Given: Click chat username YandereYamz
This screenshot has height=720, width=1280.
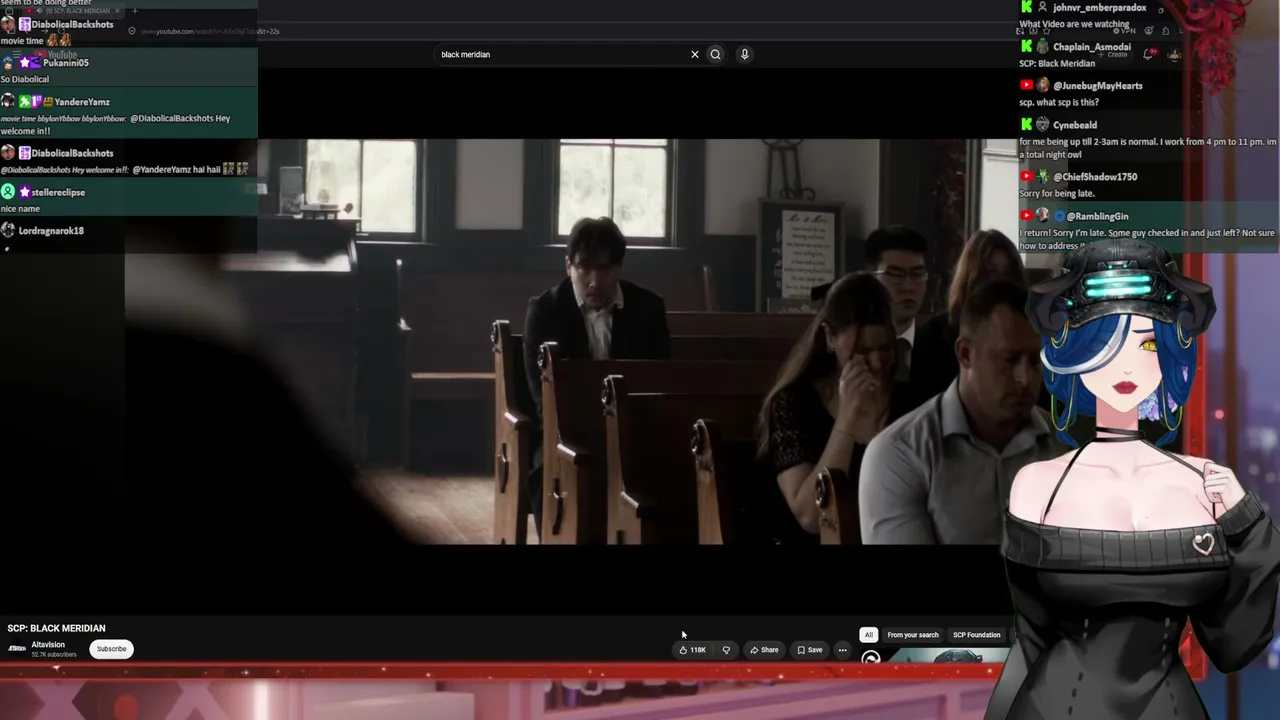Looking at the screenshot, I should coord(82,101).
